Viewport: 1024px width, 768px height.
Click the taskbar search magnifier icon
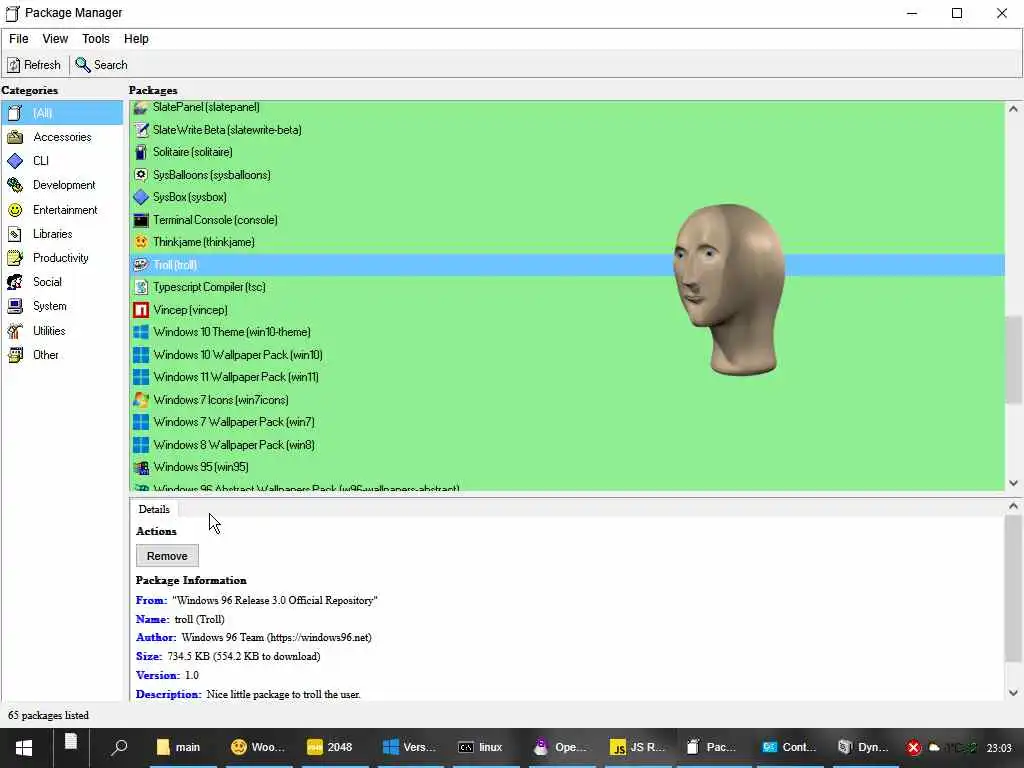(119, 747)
